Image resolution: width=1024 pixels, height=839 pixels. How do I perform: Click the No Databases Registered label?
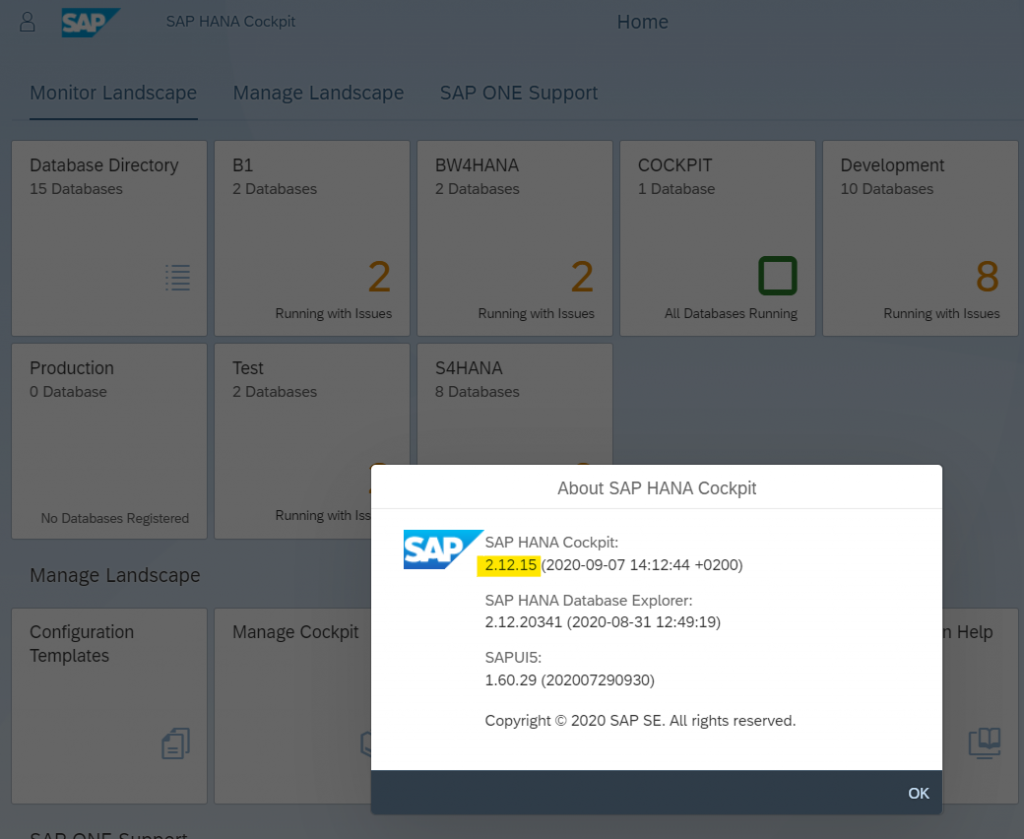click(x=115, y=518)
